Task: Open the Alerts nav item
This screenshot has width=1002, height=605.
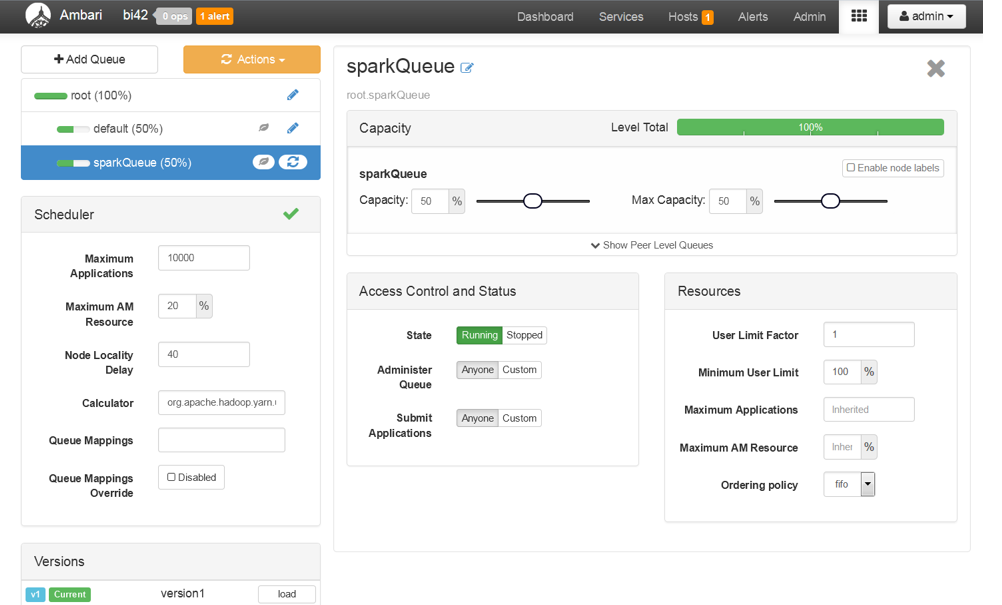Action: pyautogui.click(x=753, y=17)
